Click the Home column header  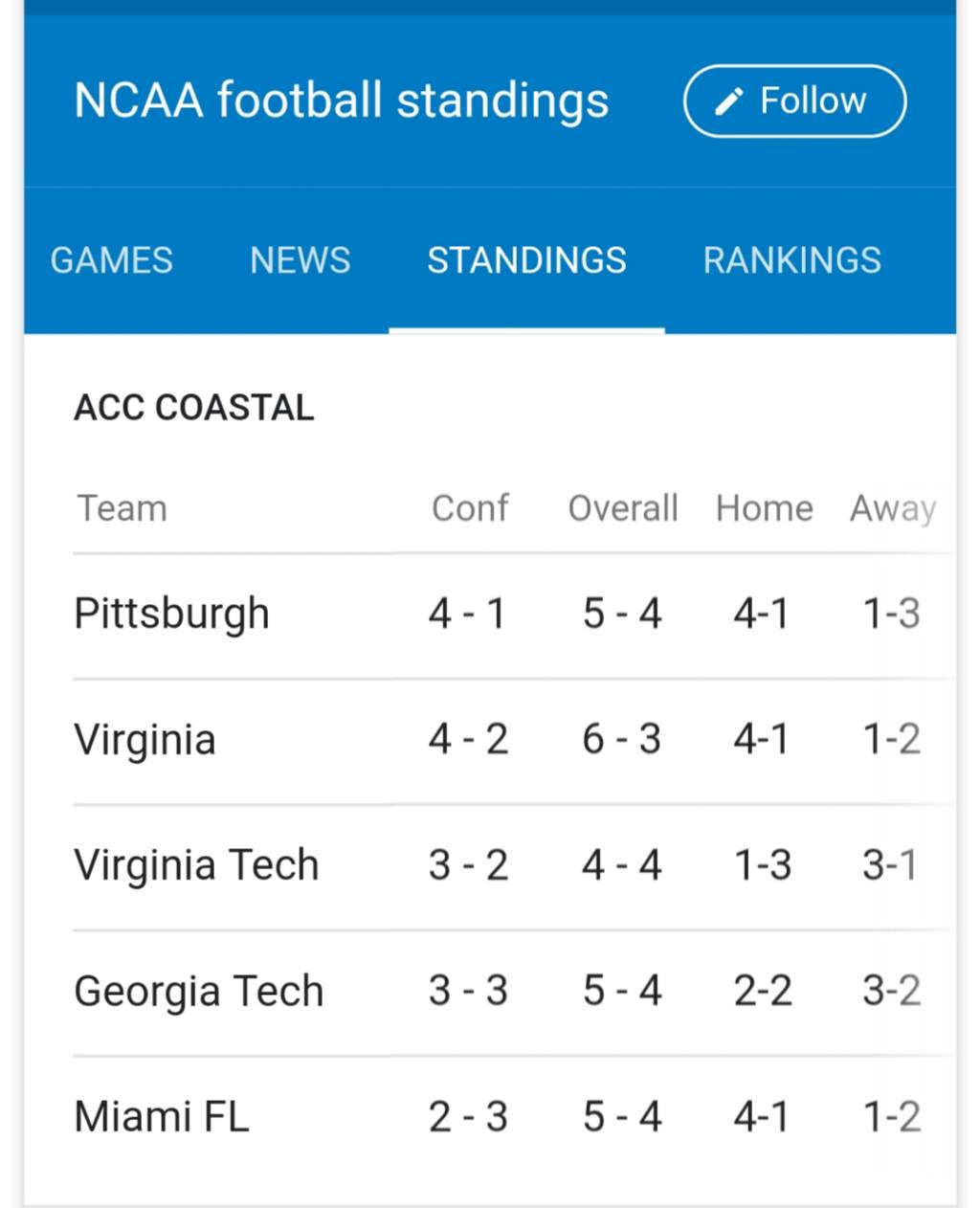tap(764, 508)
